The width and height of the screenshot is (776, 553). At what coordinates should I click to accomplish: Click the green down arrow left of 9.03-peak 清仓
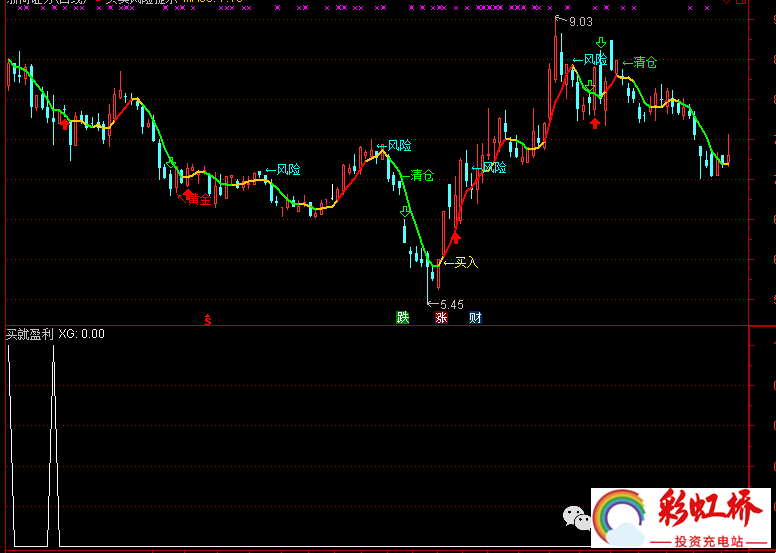coord(601,43)
